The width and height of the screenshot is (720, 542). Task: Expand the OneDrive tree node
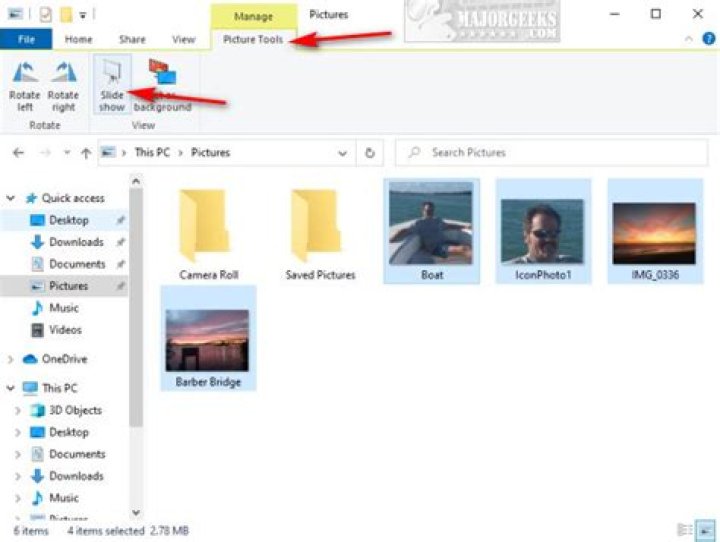click(11, 359)
